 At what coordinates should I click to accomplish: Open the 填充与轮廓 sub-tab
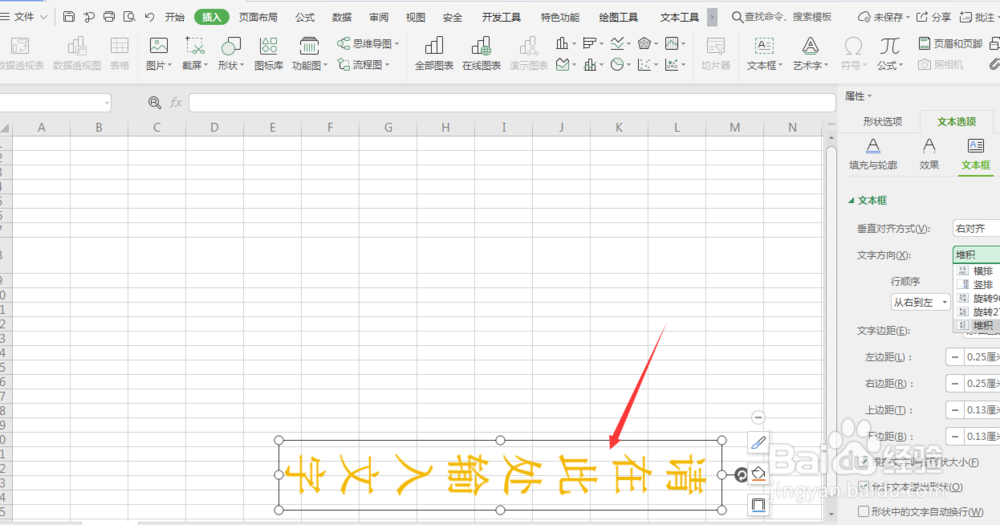click(x=873, y=154)
